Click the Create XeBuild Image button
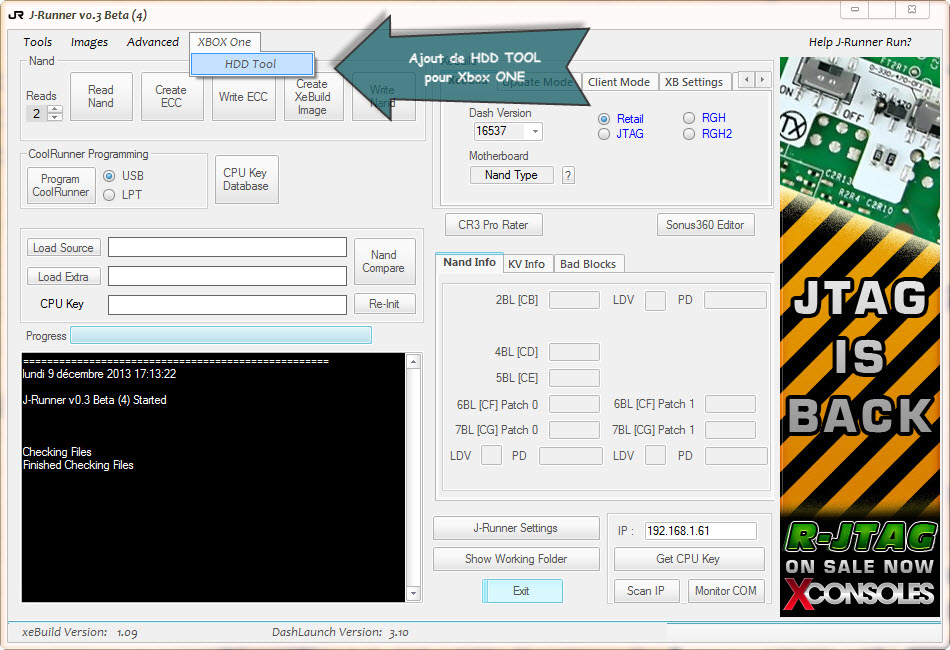This screenshot has height=650, width=950. click(x=313, y=96)
